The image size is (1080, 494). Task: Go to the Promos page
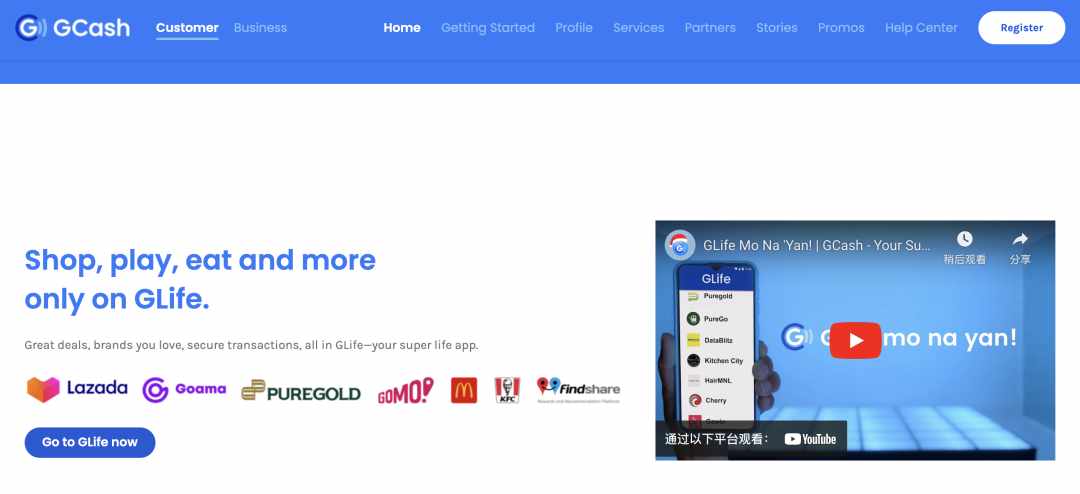point(841,28)
